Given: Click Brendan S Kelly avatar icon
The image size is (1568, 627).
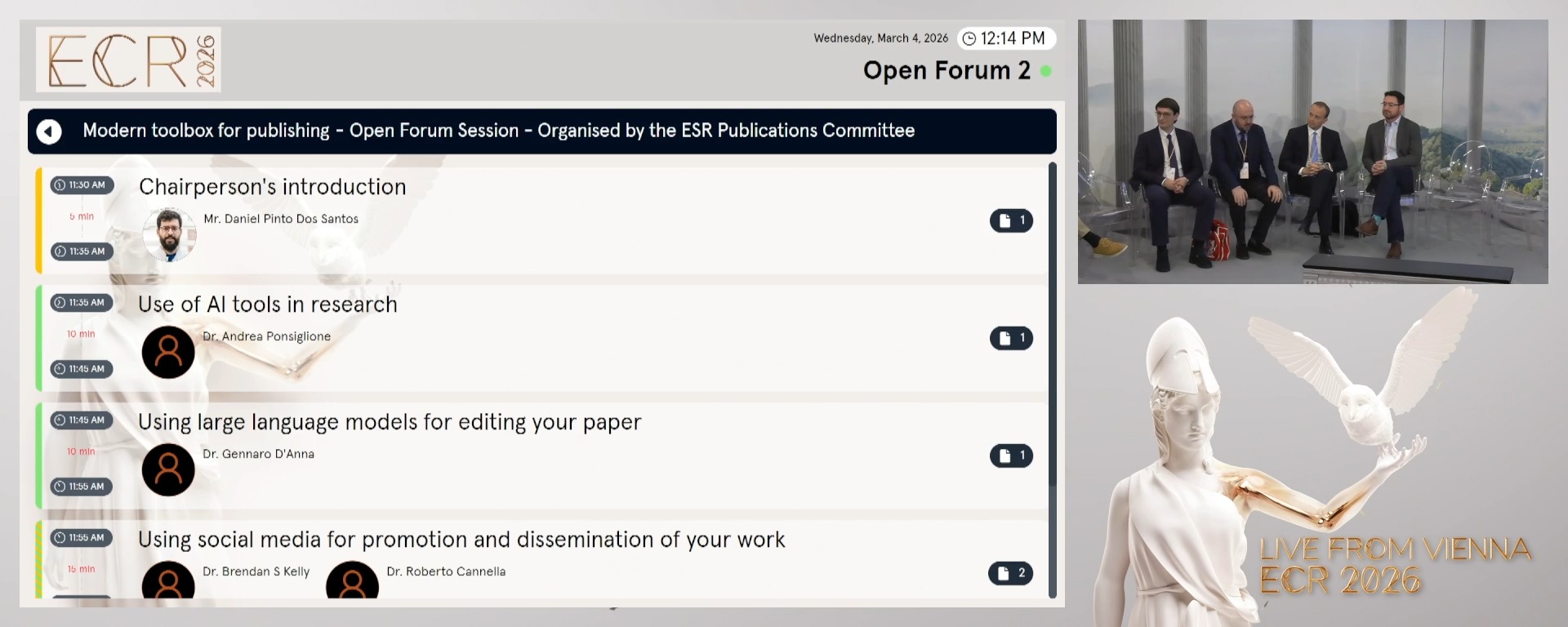Looking at the screenshot, I should 168,580.
